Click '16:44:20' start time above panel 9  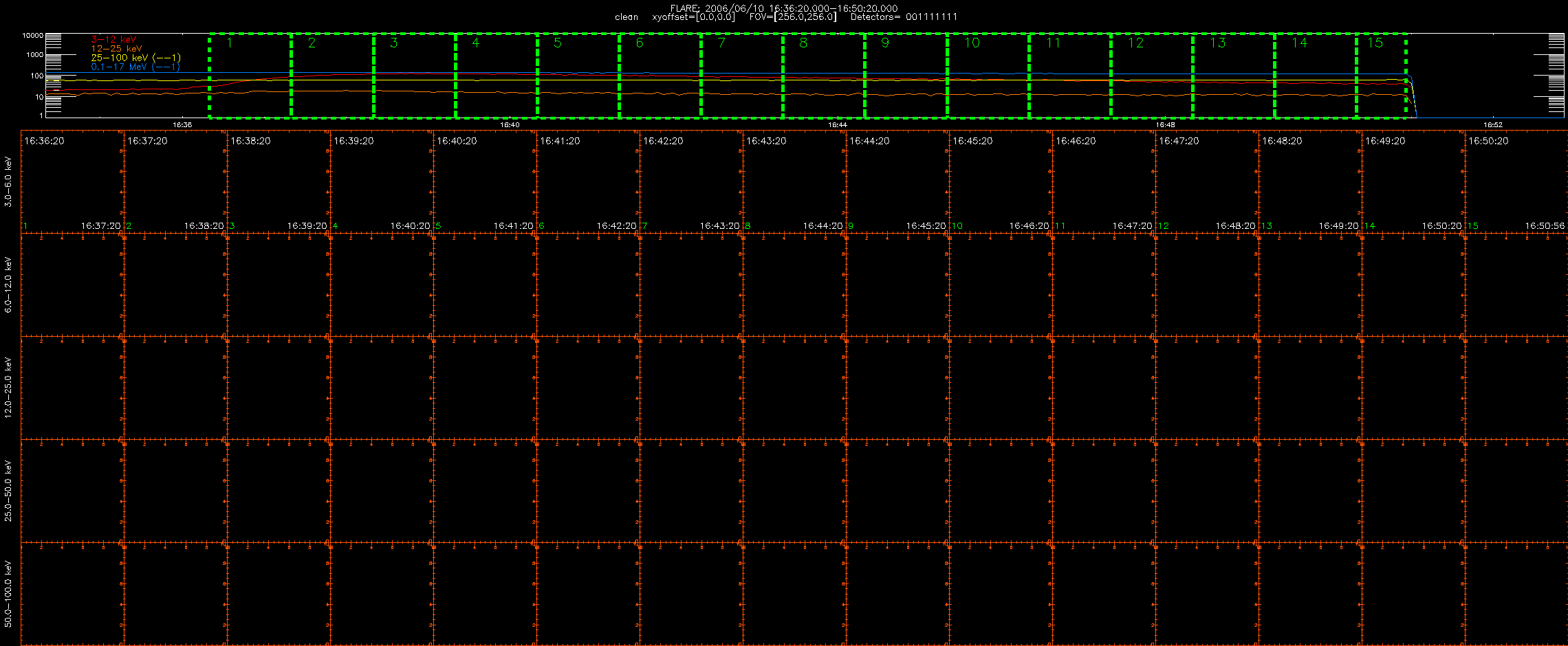tap(869, 141)
